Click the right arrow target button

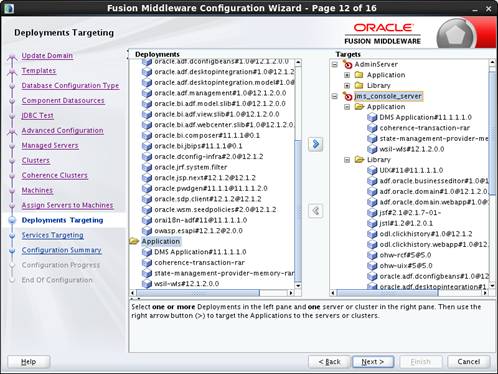click(x=315, y=144)
